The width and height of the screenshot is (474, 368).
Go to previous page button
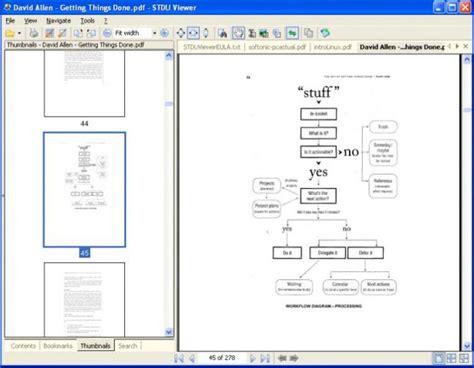(192, 358)
